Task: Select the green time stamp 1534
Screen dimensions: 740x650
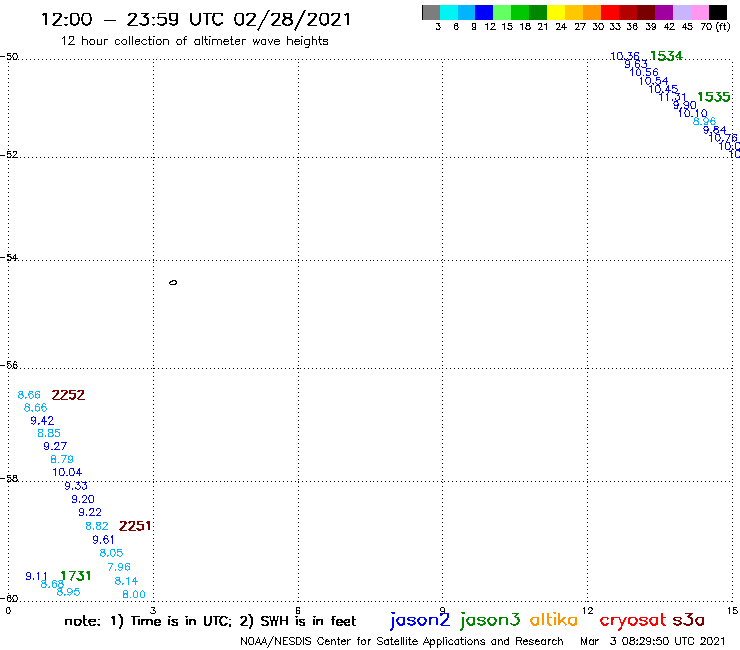Action: 666,56
